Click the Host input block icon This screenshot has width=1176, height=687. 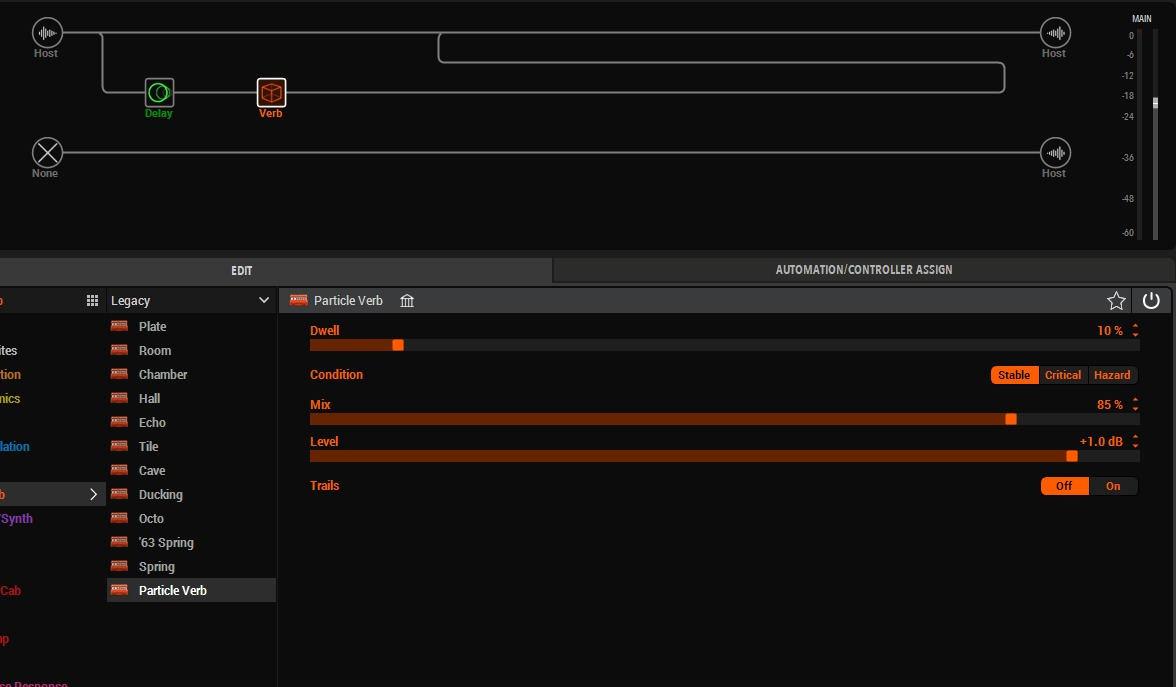tap(47, 33)
